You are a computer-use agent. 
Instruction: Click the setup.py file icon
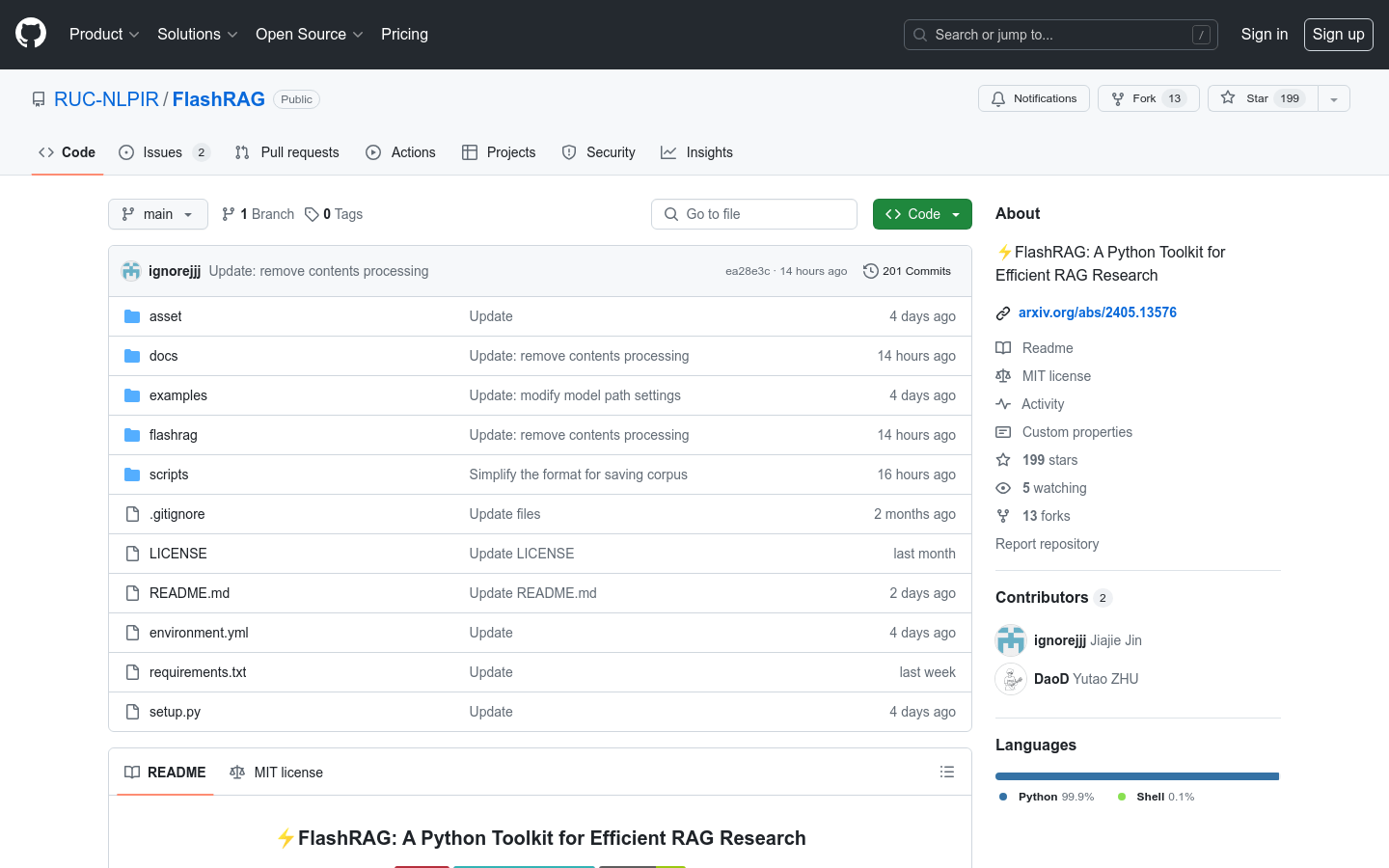[x=132, y=712]
